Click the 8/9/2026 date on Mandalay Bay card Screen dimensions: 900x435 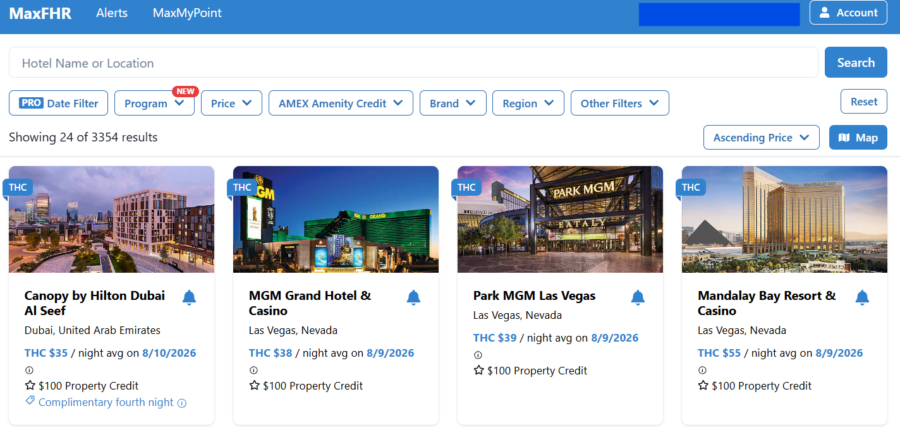coord(839,353)
